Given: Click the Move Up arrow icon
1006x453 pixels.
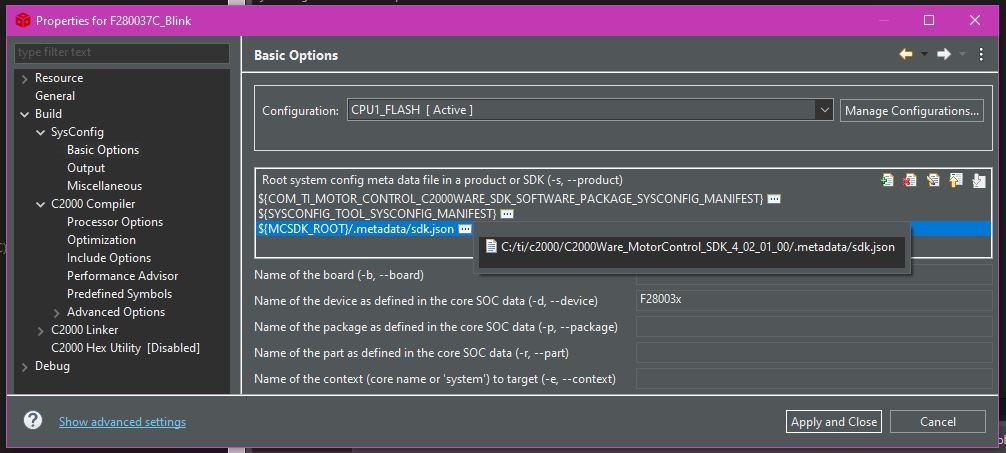Looking at the screenshot, I should tap(956, 180).
